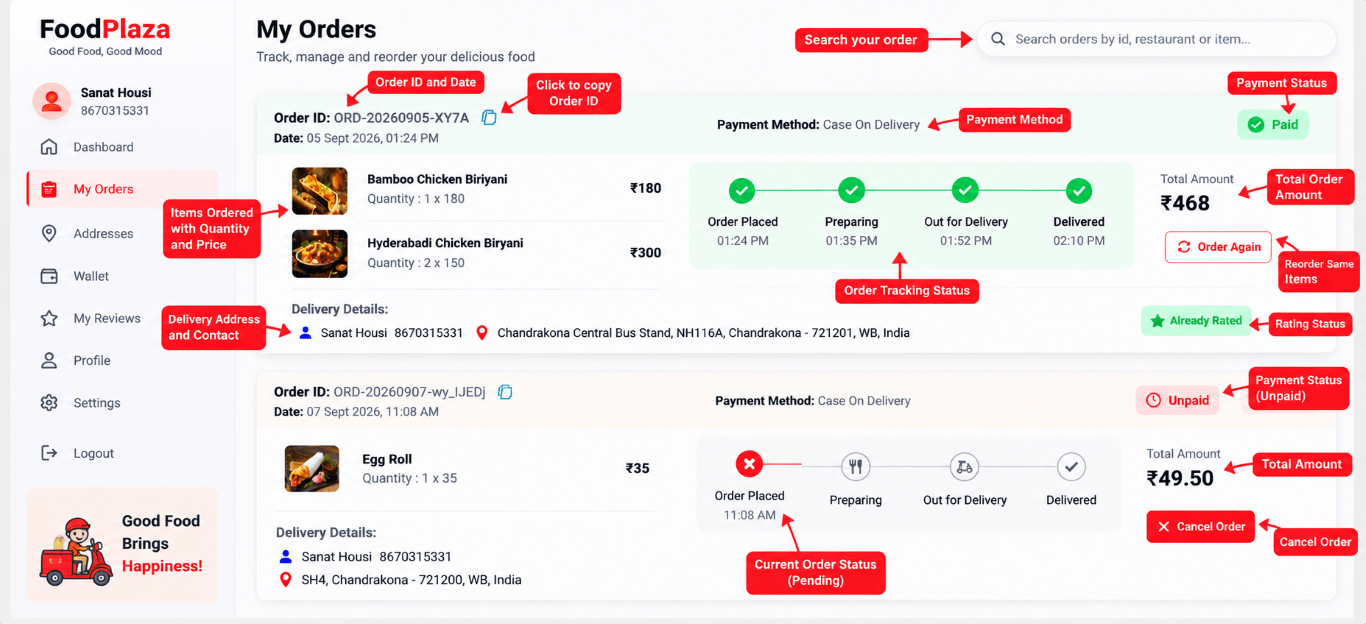The image size is (1366, 624).
Task: Focus the search orders input field
Action: (1156, 39)
